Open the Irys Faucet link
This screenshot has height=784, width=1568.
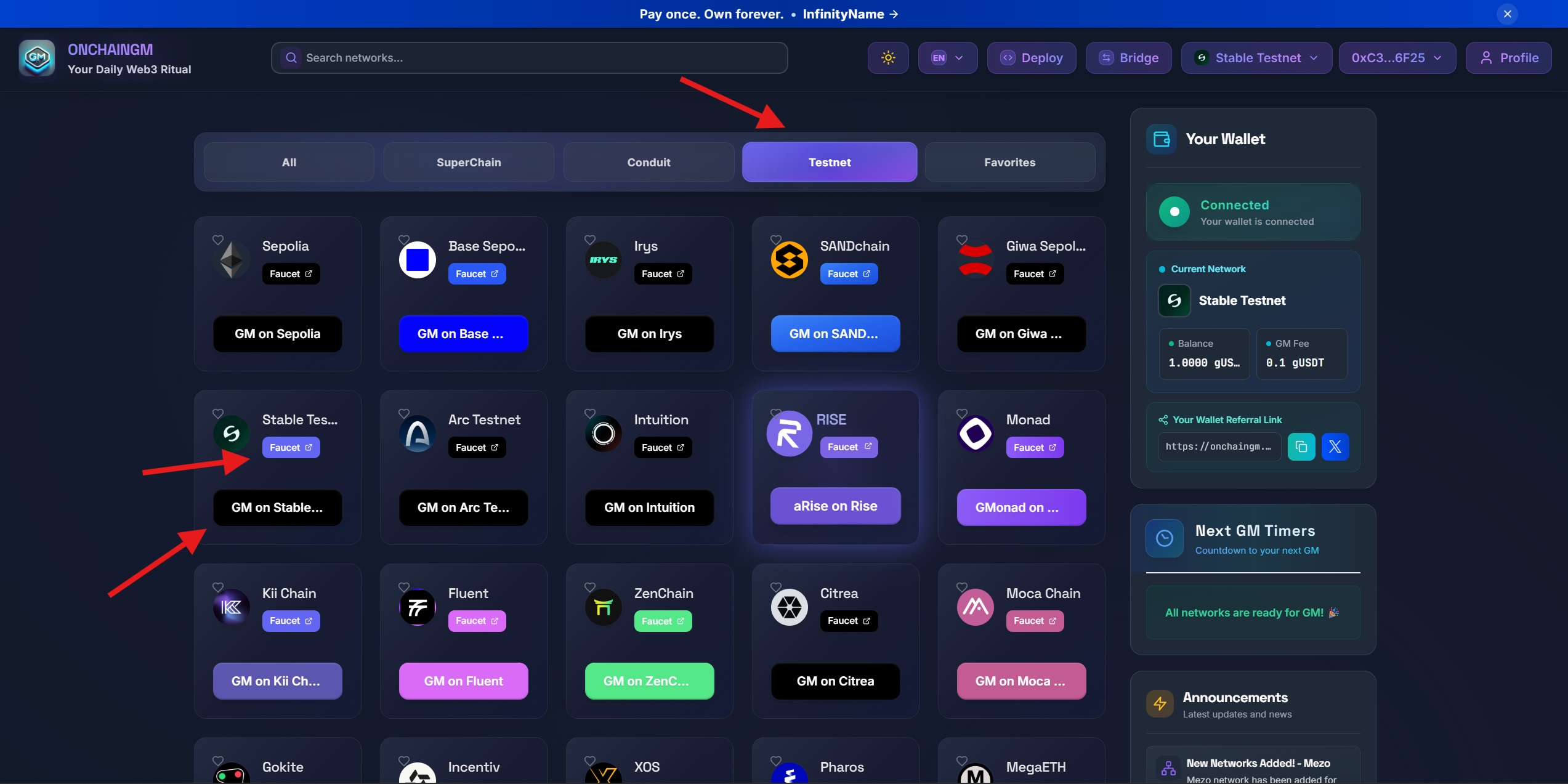tap(663, 274)
